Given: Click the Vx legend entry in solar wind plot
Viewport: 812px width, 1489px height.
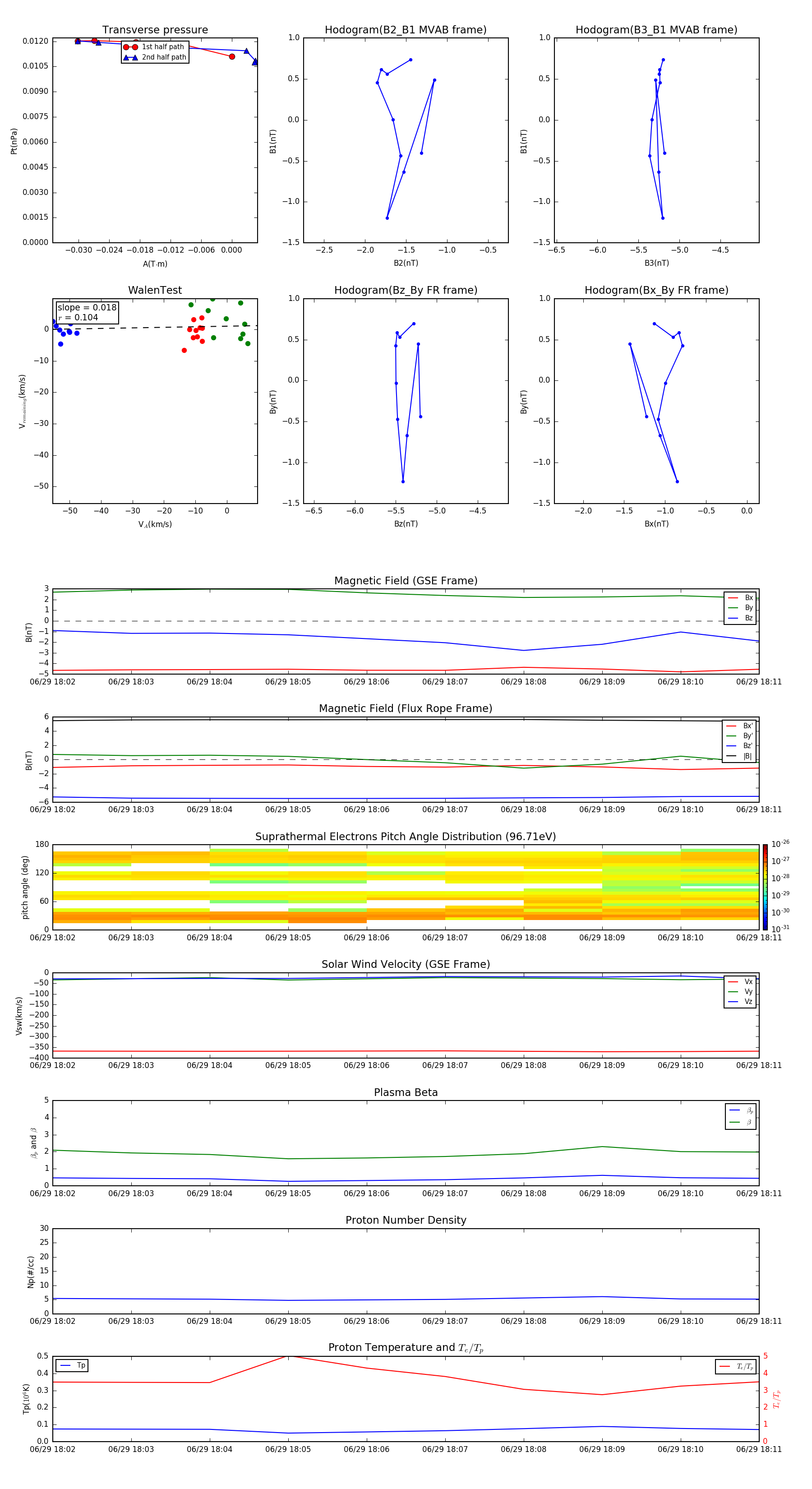Looking at the screenshot, I should (x=740, y=982).
